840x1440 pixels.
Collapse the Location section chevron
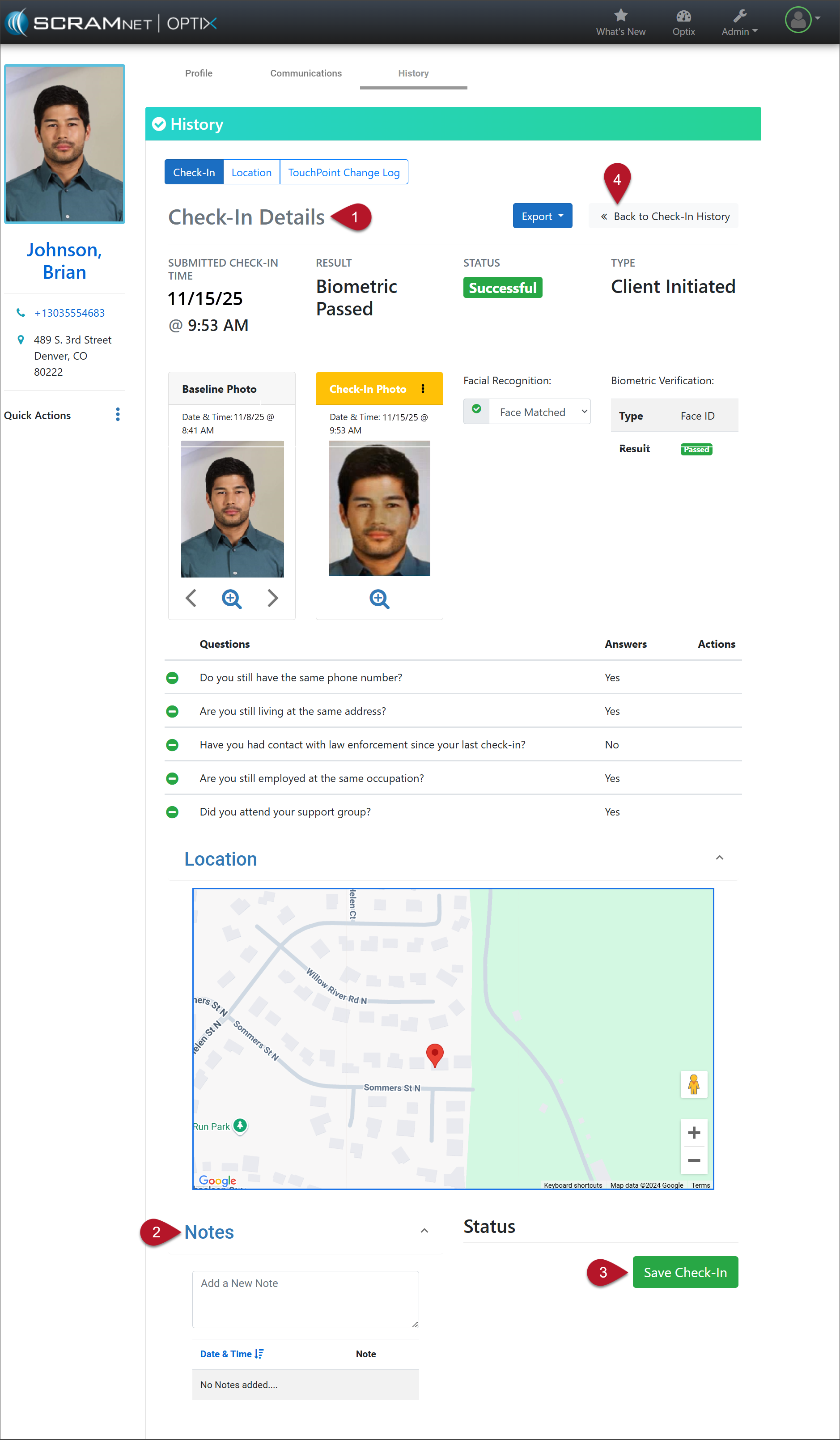point(719,858)
